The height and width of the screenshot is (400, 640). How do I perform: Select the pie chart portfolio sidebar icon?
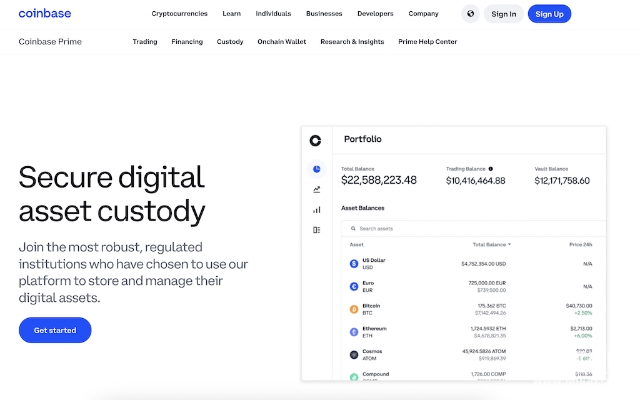(316, 169)
